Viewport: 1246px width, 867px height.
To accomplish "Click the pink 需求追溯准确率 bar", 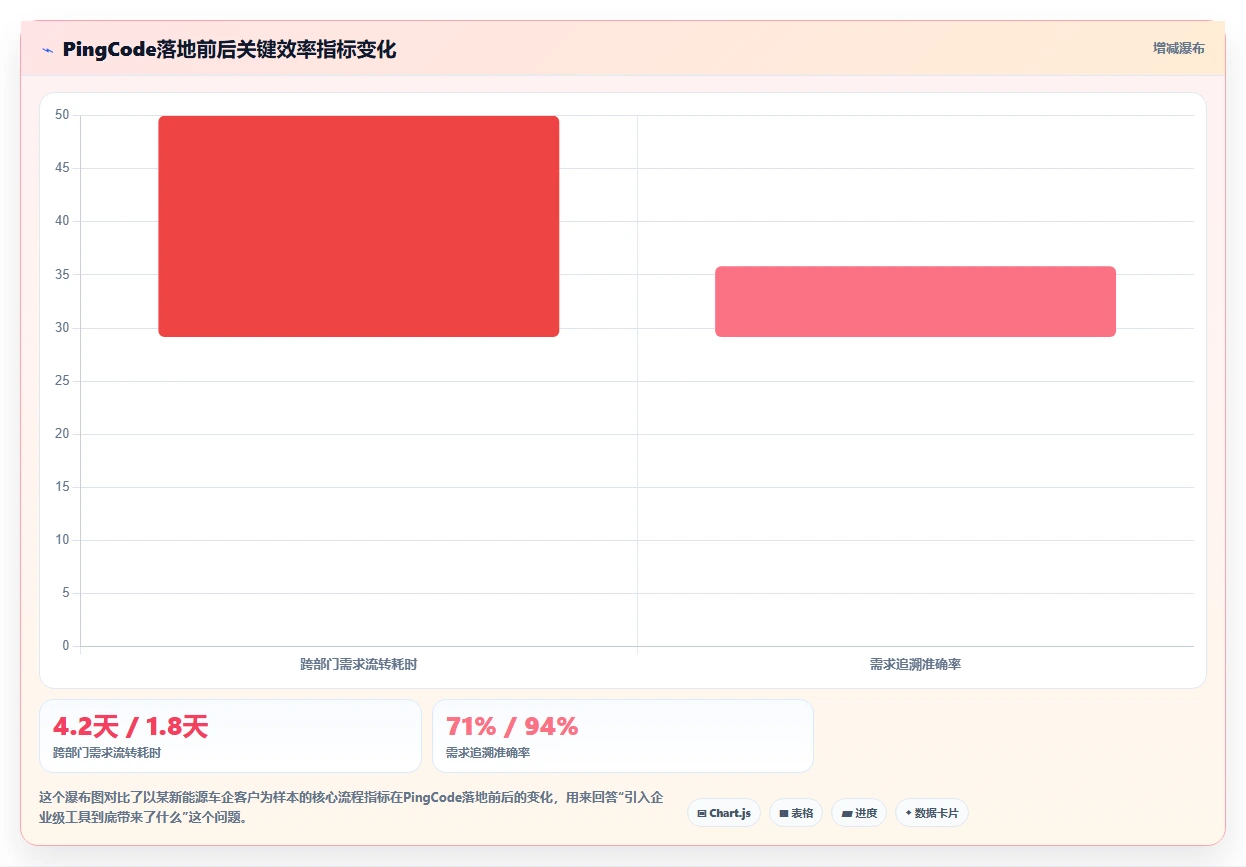I will coord(915,301).
